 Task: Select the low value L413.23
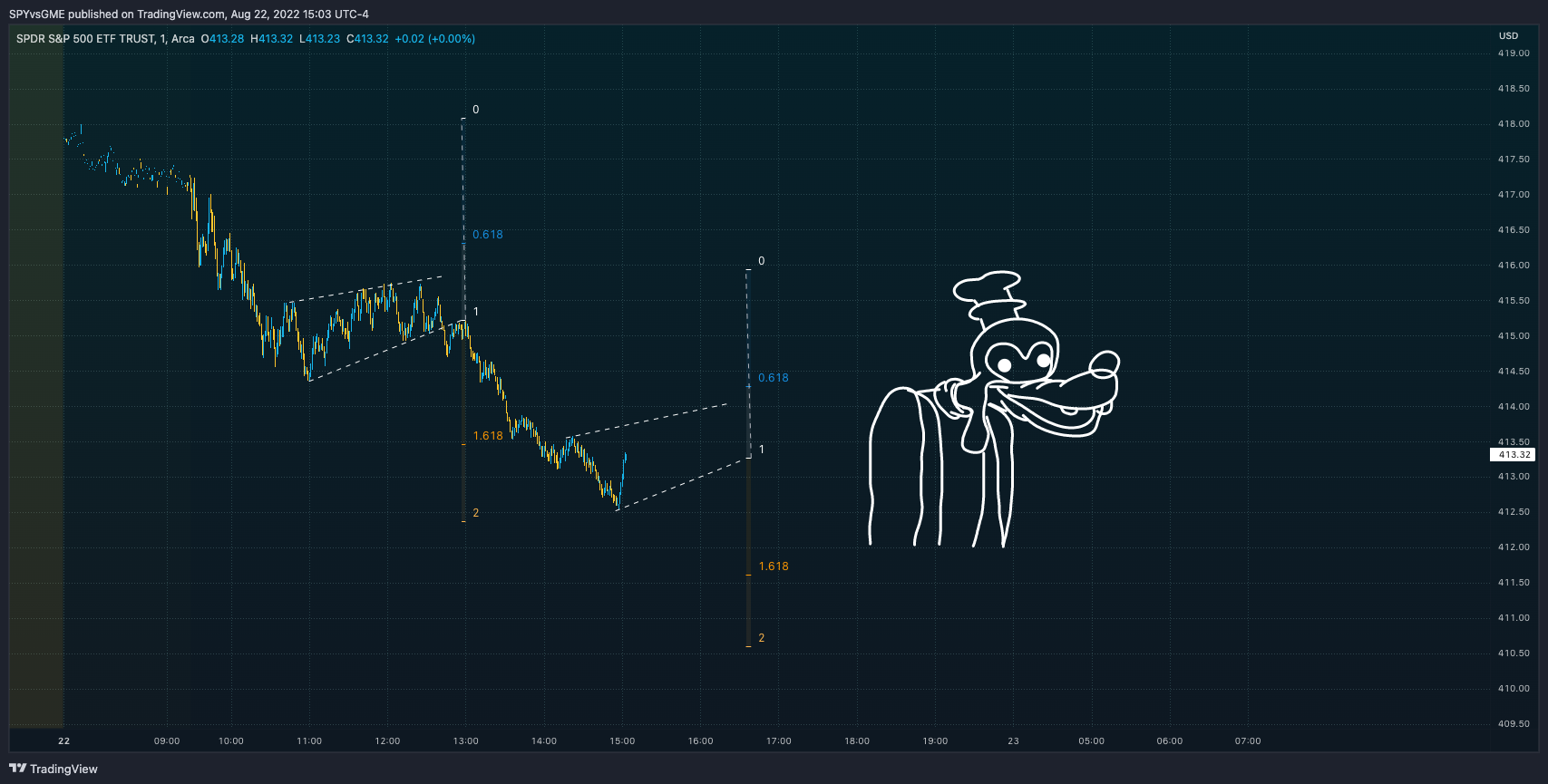(320, 39)
